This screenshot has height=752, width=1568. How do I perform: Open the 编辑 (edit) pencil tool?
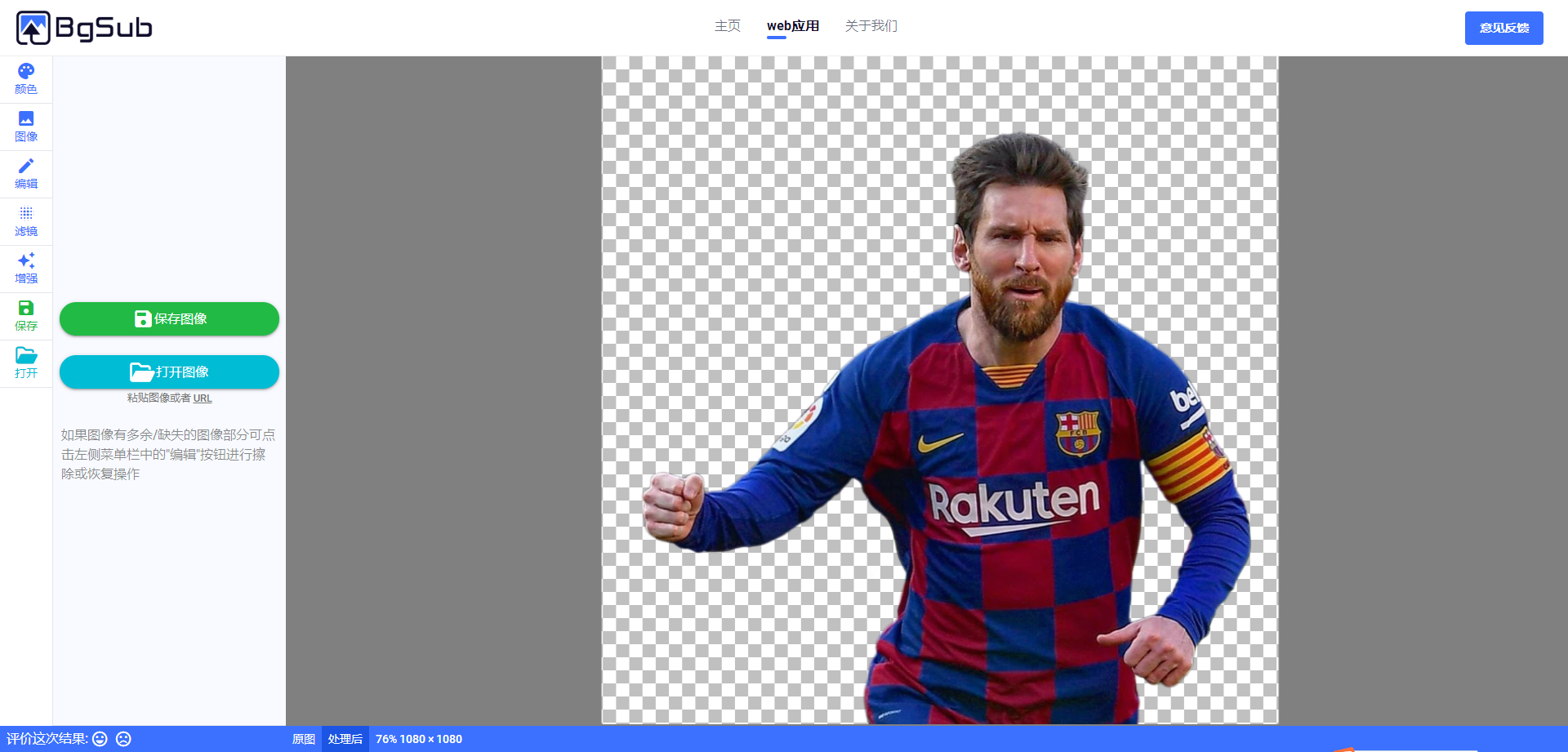[26, 174]
